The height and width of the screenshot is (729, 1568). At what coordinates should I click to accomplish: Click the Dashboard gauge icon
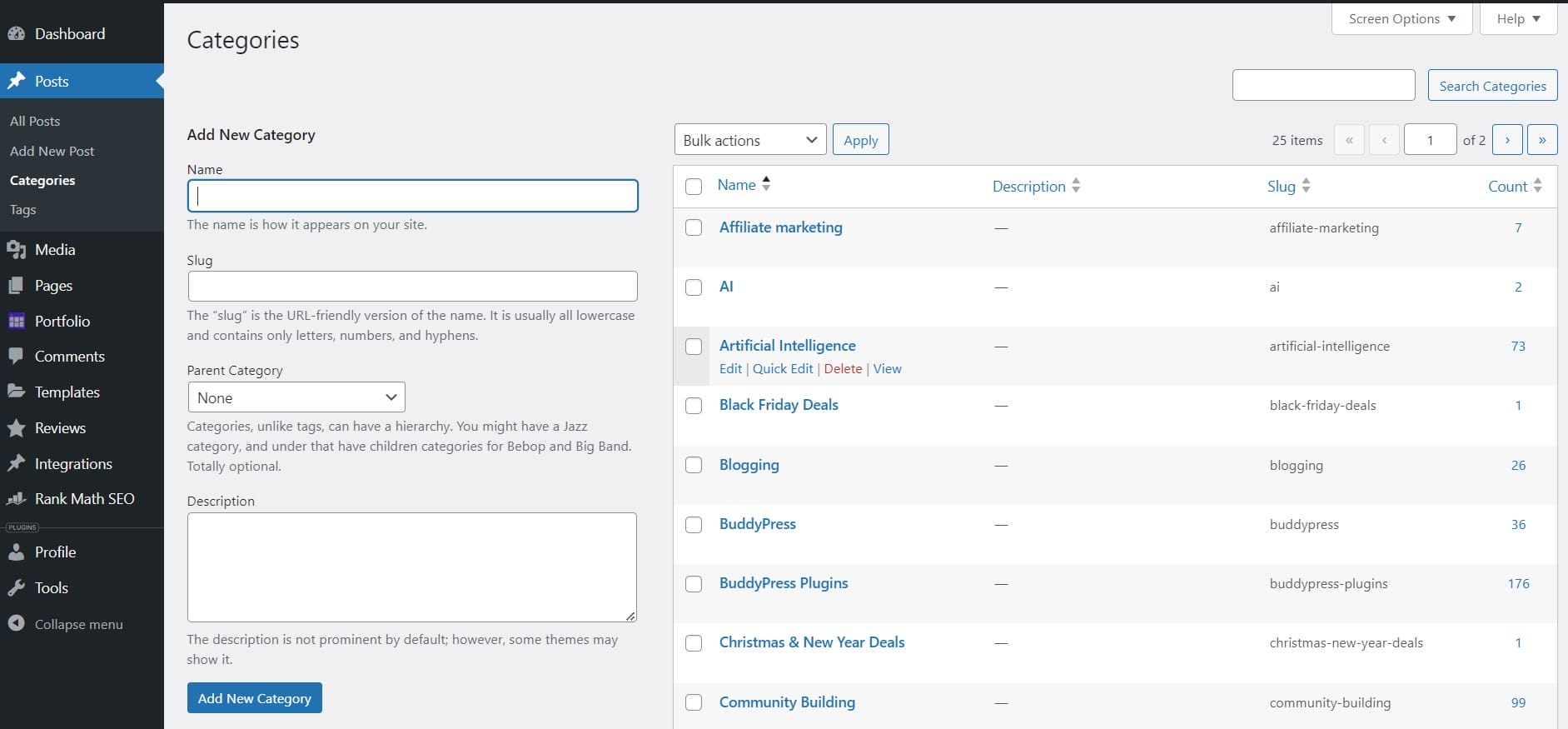point(17,34)
